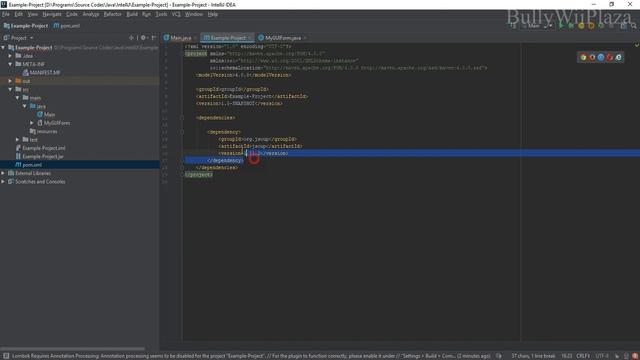
Task: Switch to the Main.java editor tab
Action: coord(180,38)
